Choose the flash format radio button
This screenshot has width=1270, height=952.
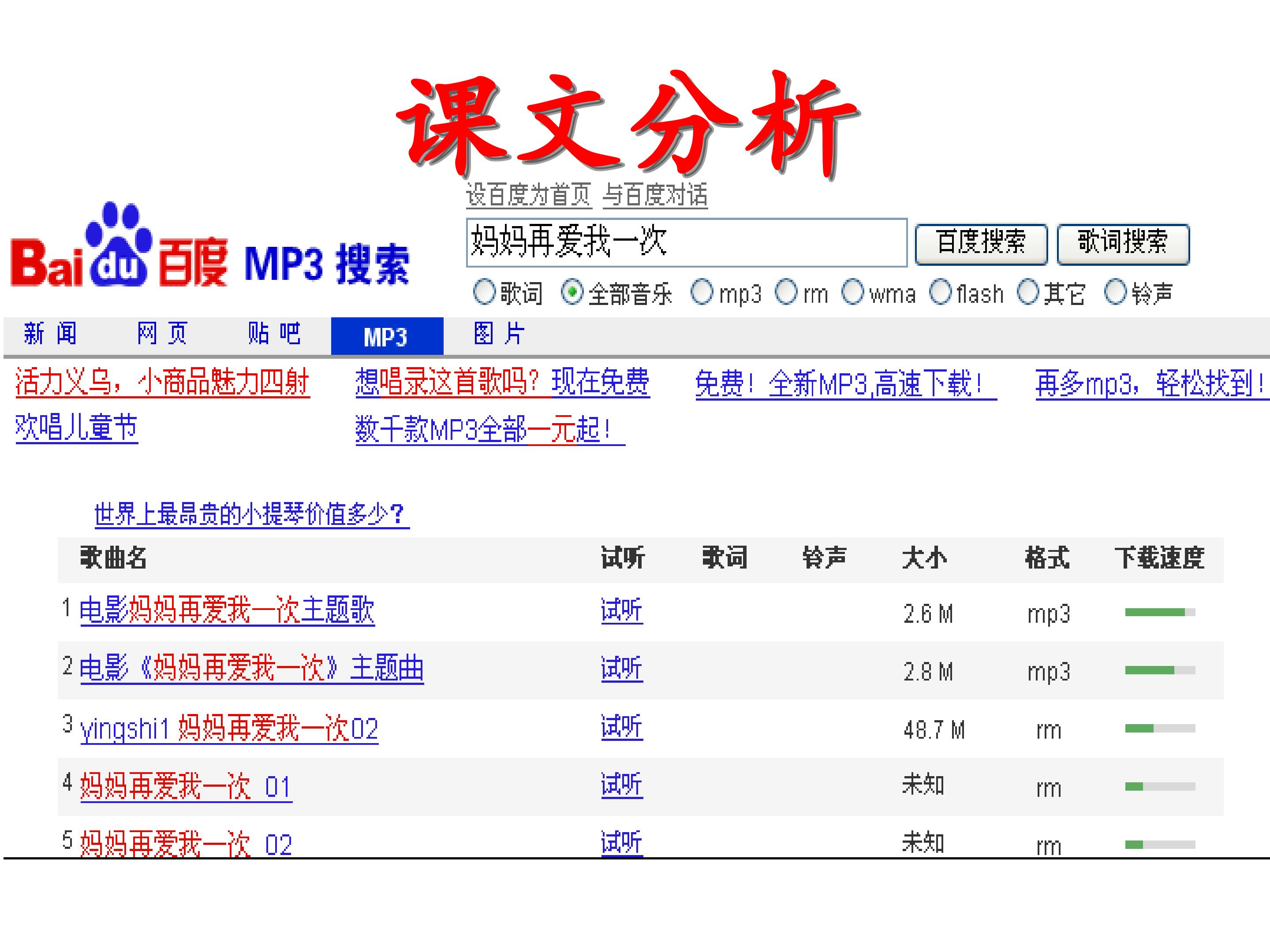click(941, 292)
